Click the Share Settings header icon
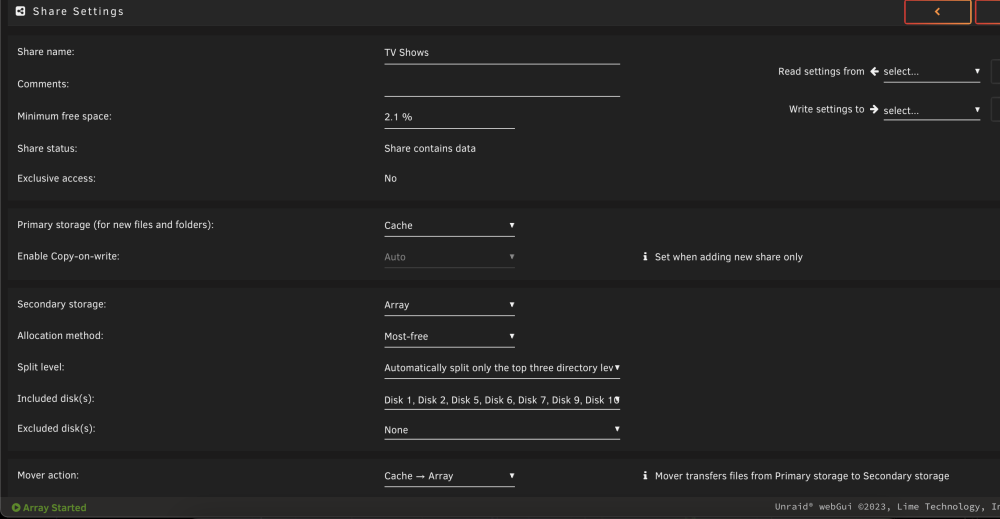 [x=20, y=11]
